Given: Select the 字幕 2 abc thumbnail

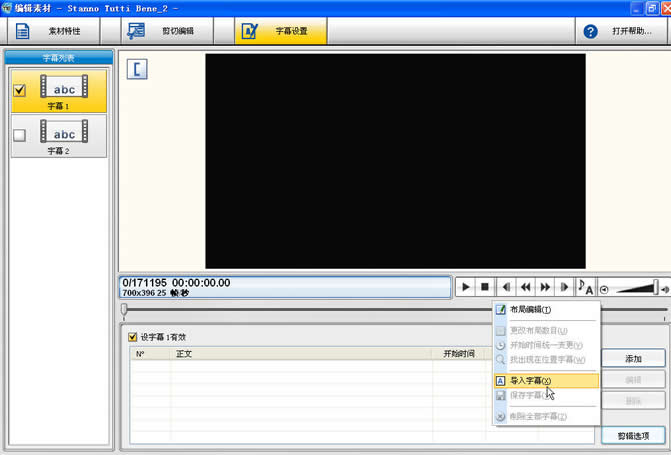Looking at the screenshot, I should click(64, 131).
